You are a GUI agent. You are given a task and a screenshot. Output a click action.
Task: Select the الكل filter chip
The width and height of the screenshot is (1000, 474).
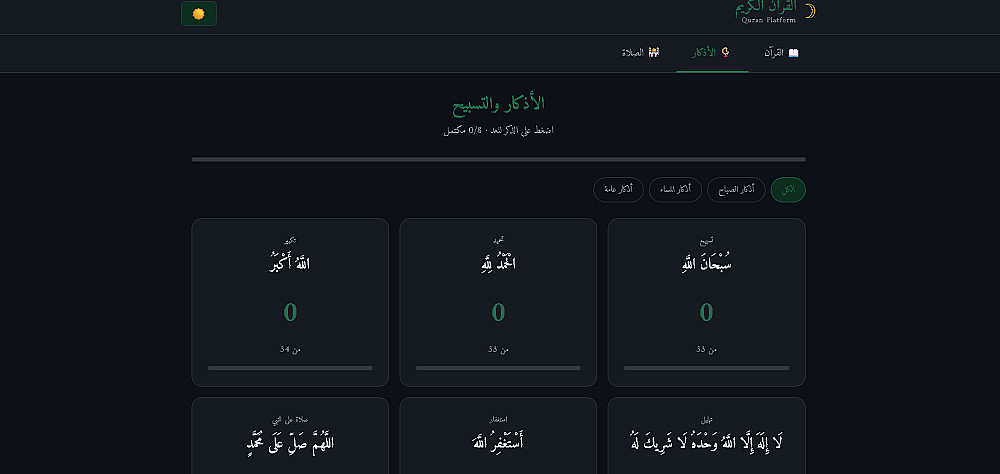[788, 189]
